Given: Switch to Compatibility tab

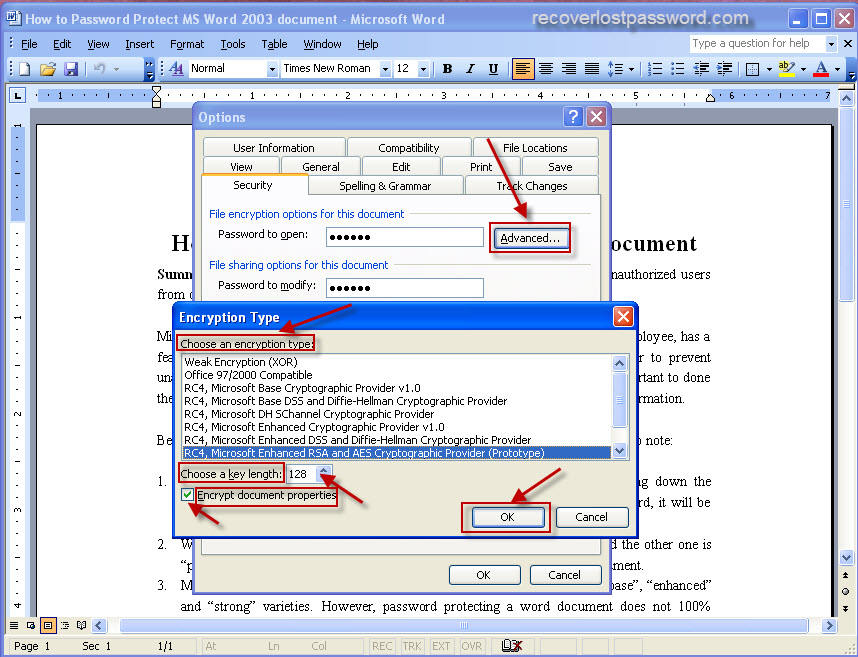Looking at the screenshot, I should 409,148.
